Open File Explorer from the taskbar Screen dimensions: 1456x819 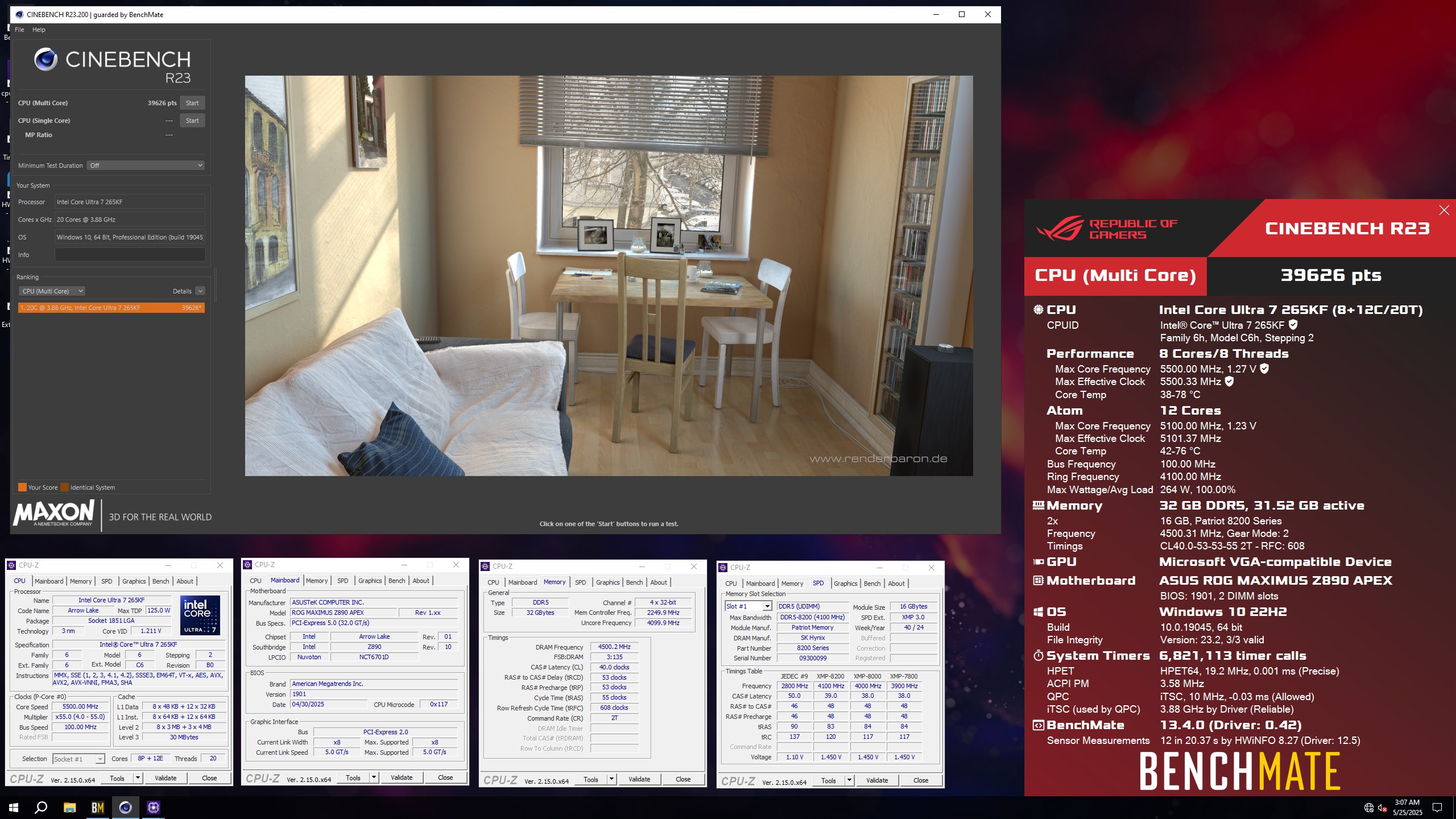[69, 807]
